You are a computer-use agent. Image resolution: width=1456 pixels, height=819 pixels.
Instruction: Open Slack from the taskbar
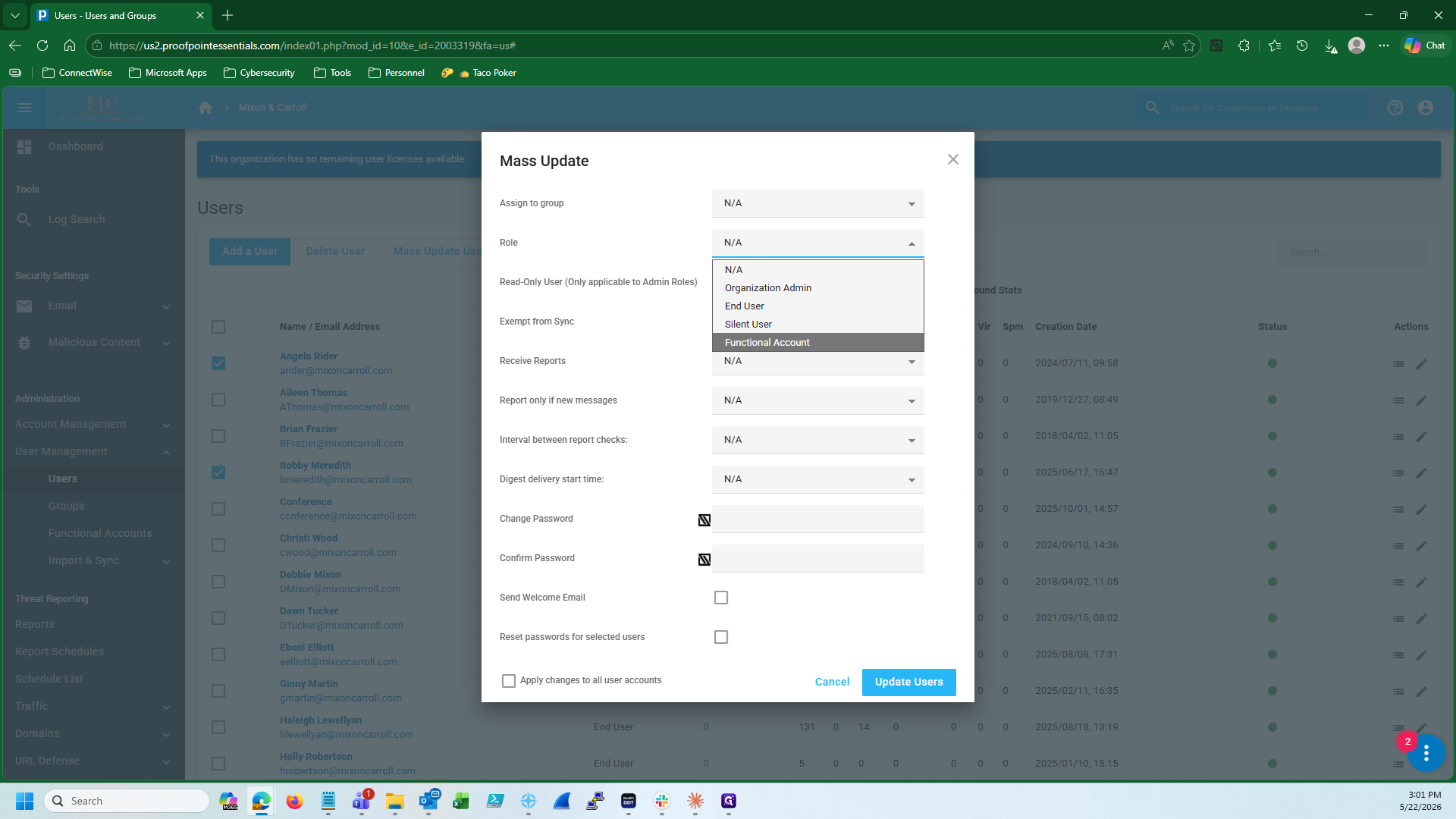pyautogui.click(x=662, y=801)
